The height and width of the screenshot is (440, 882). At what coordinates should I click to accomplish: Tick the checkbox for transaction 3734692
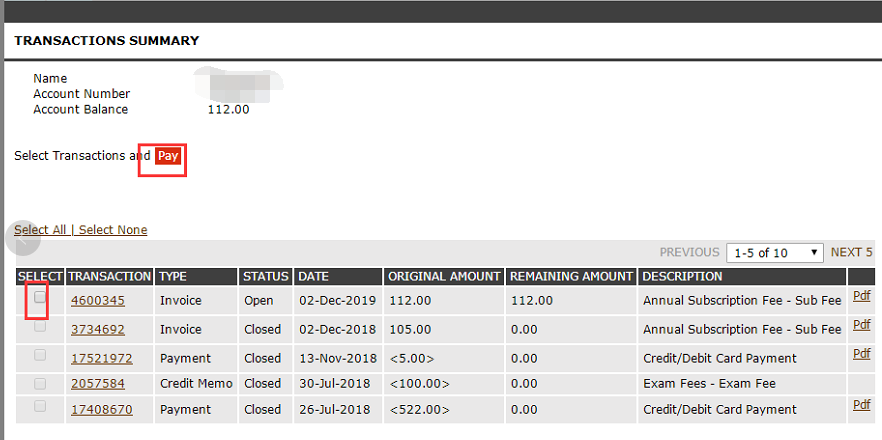pyautogui.click(x=40, y=326)
